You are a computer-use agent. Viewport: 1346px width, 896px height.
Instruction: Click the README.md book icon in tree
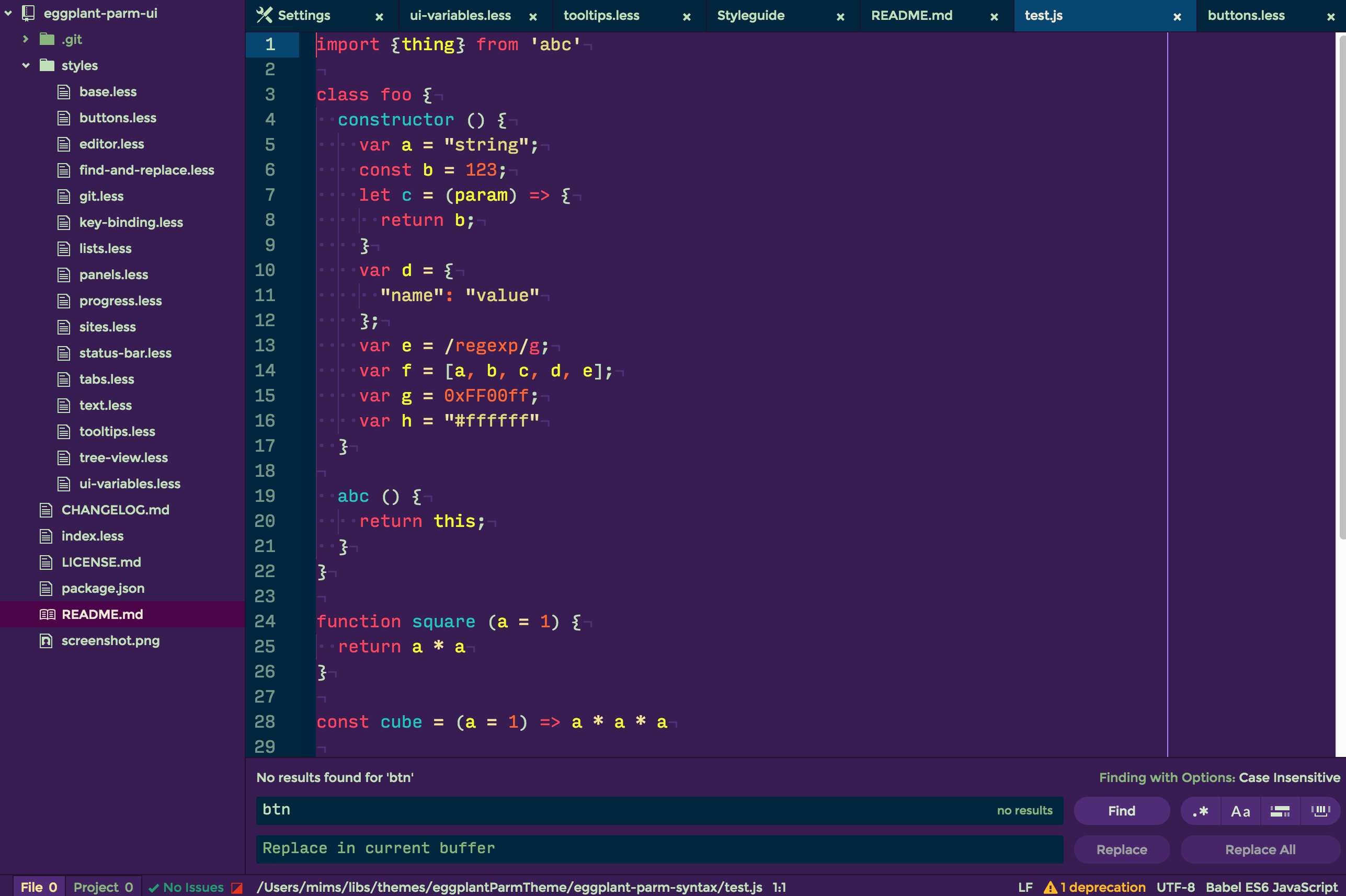coord(48,614)
